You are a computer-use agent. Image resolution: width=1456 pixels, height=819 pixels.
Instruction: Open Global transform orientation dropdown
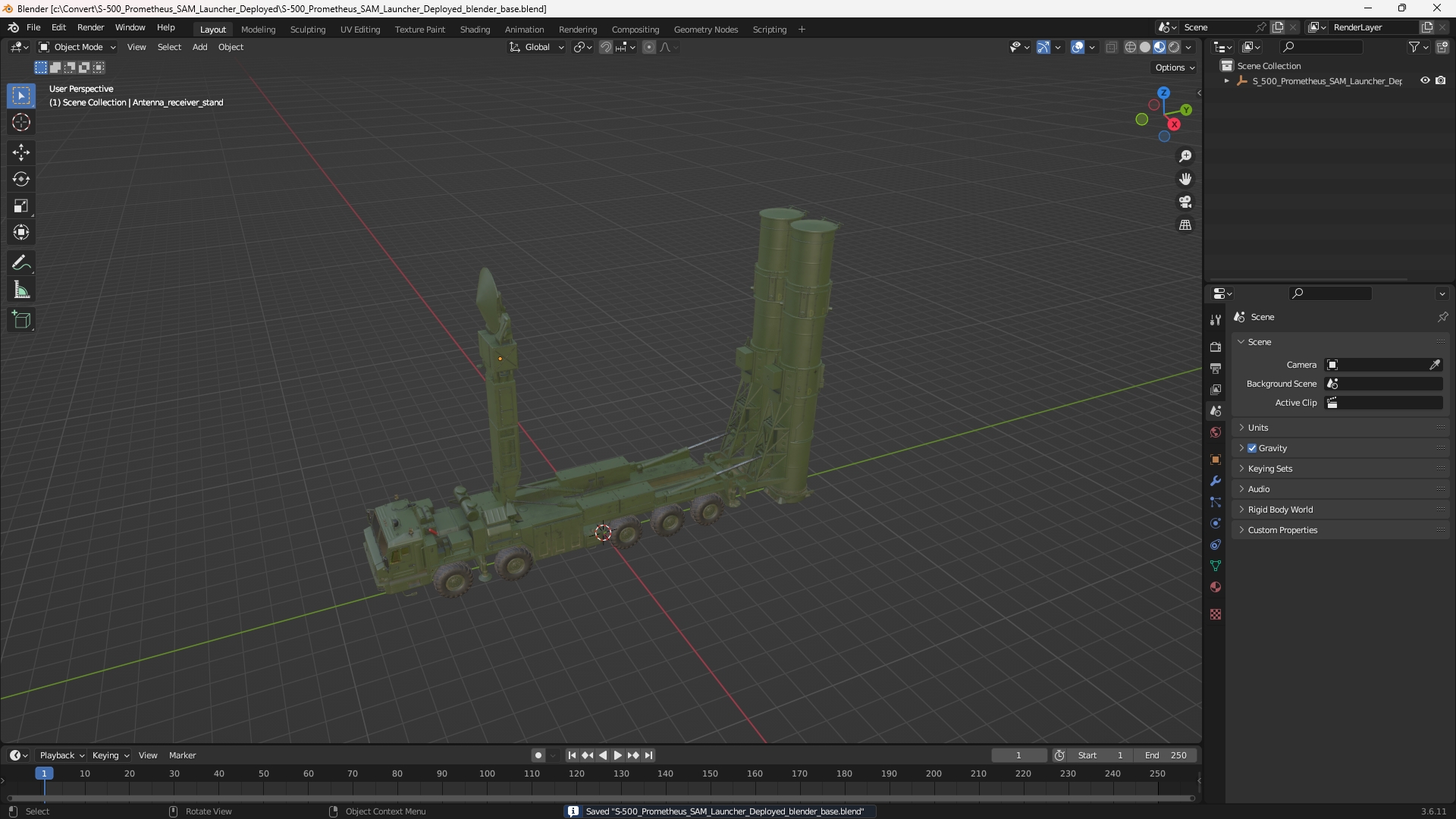coord(537,47)
